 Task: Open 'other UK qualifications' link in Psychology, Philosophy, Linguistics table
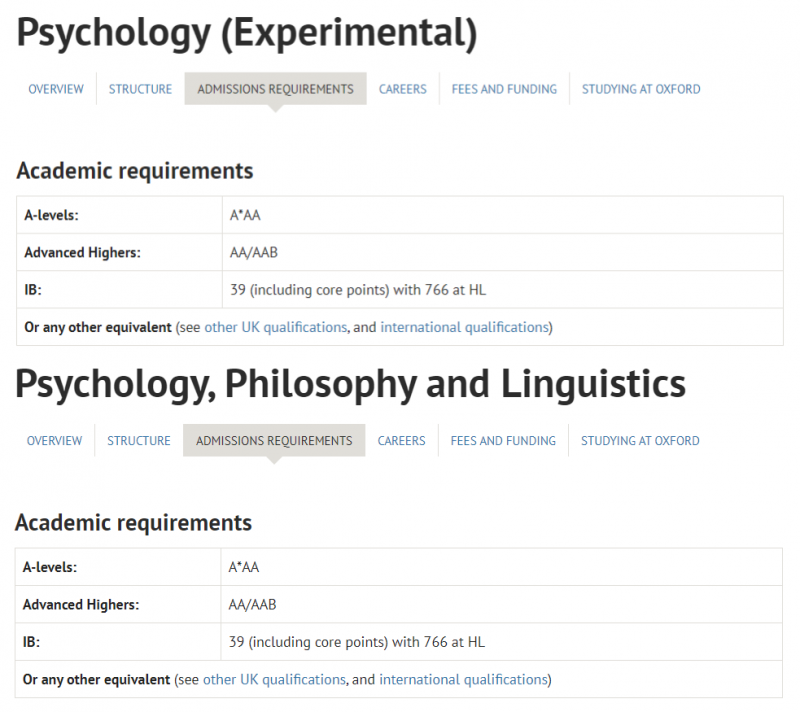(274, 680)
